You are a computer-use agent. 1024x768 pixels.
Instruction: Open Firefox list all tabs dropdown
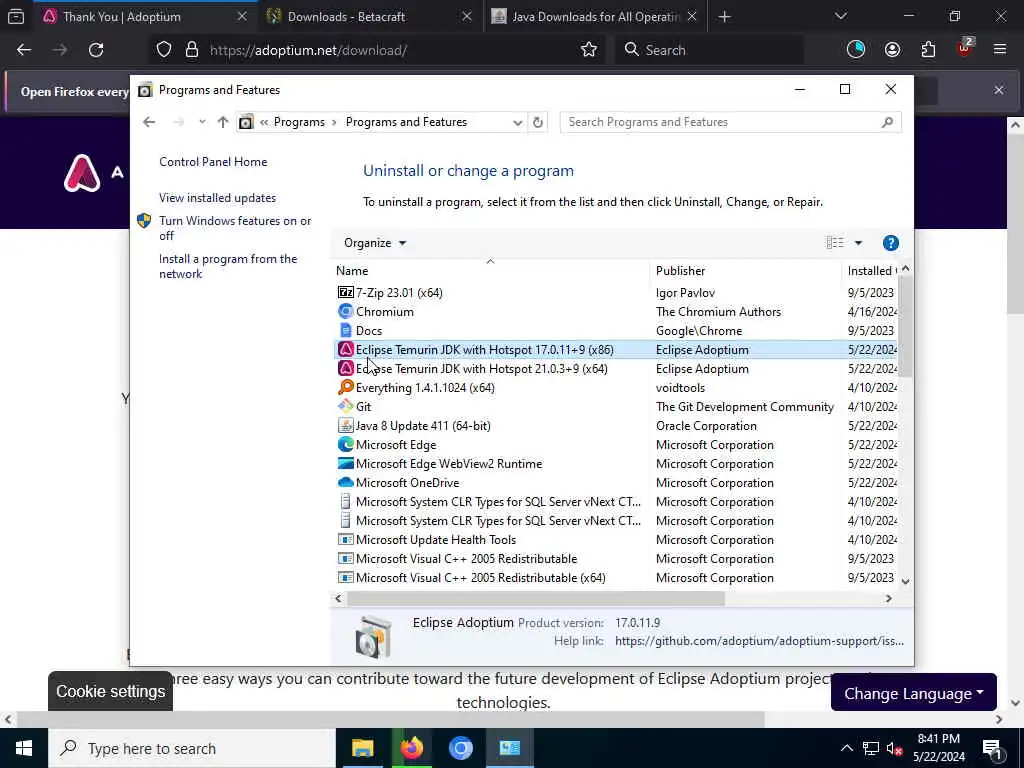[840, 16]
